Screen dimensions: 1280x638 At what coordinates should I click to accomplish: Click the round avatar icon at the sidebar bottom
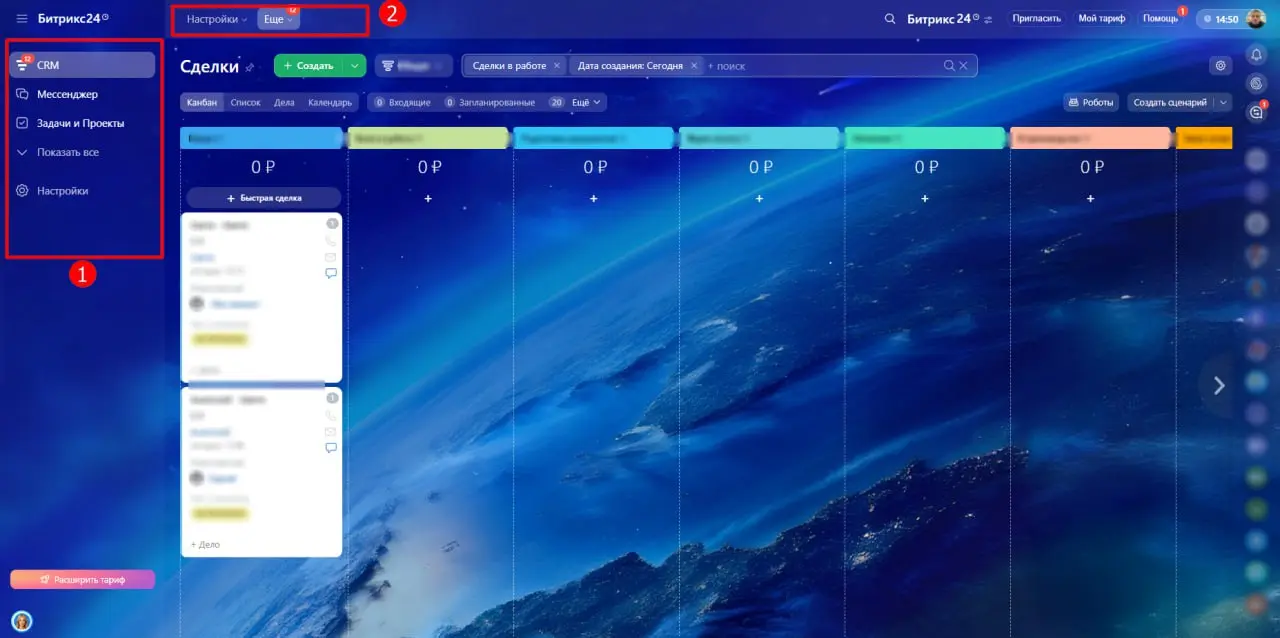[22, 620]
